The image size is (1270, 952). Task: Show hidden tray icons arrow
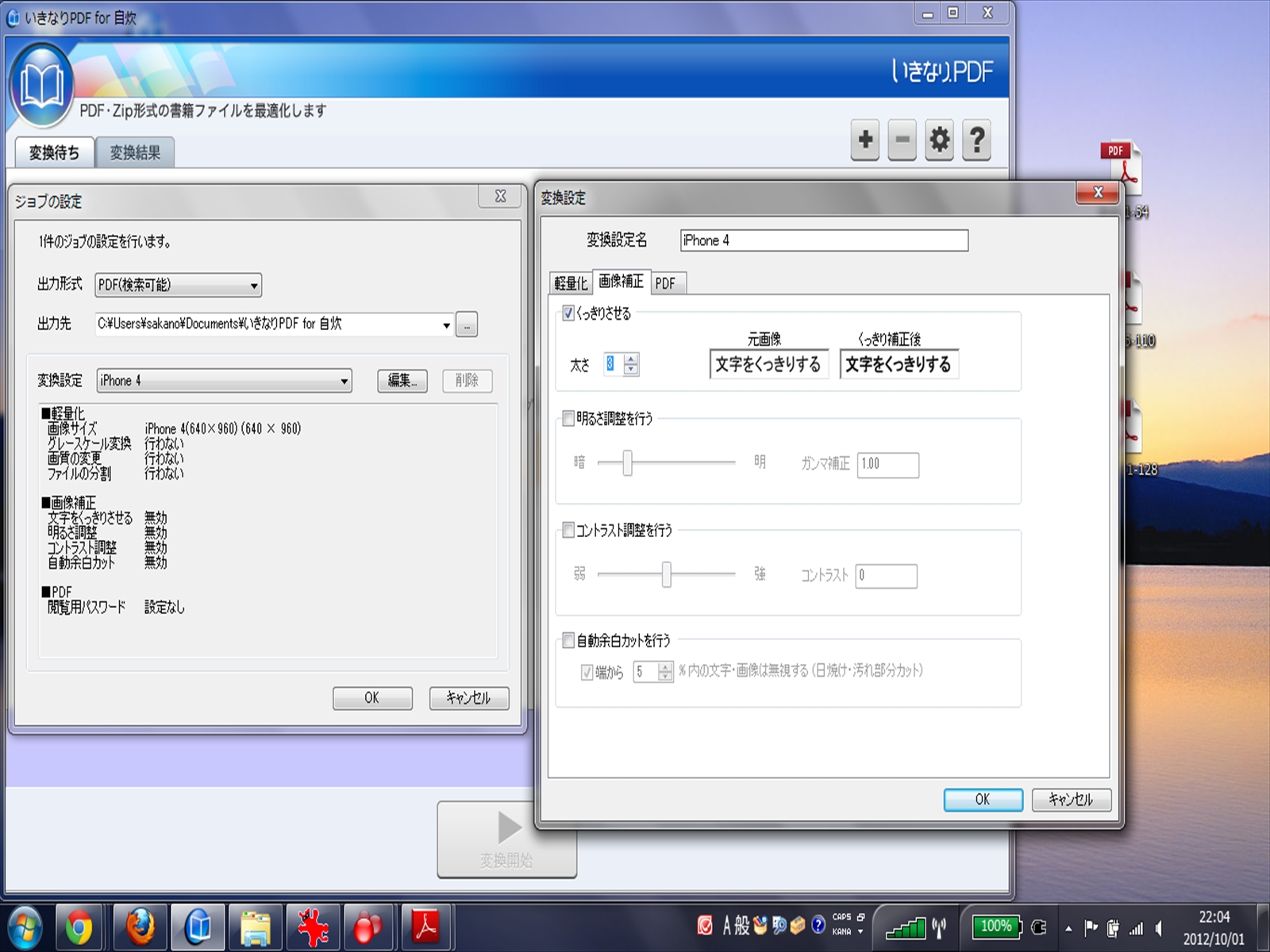click(1068, 928)
